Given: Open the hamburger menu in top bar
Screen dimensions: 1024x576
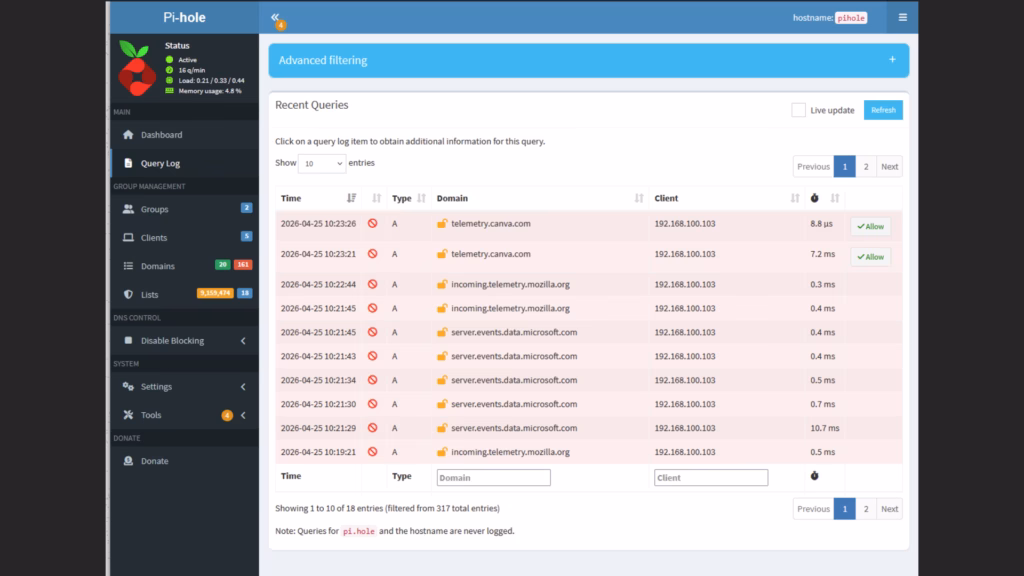Looking at the screenshot, I should coord(903,18).
